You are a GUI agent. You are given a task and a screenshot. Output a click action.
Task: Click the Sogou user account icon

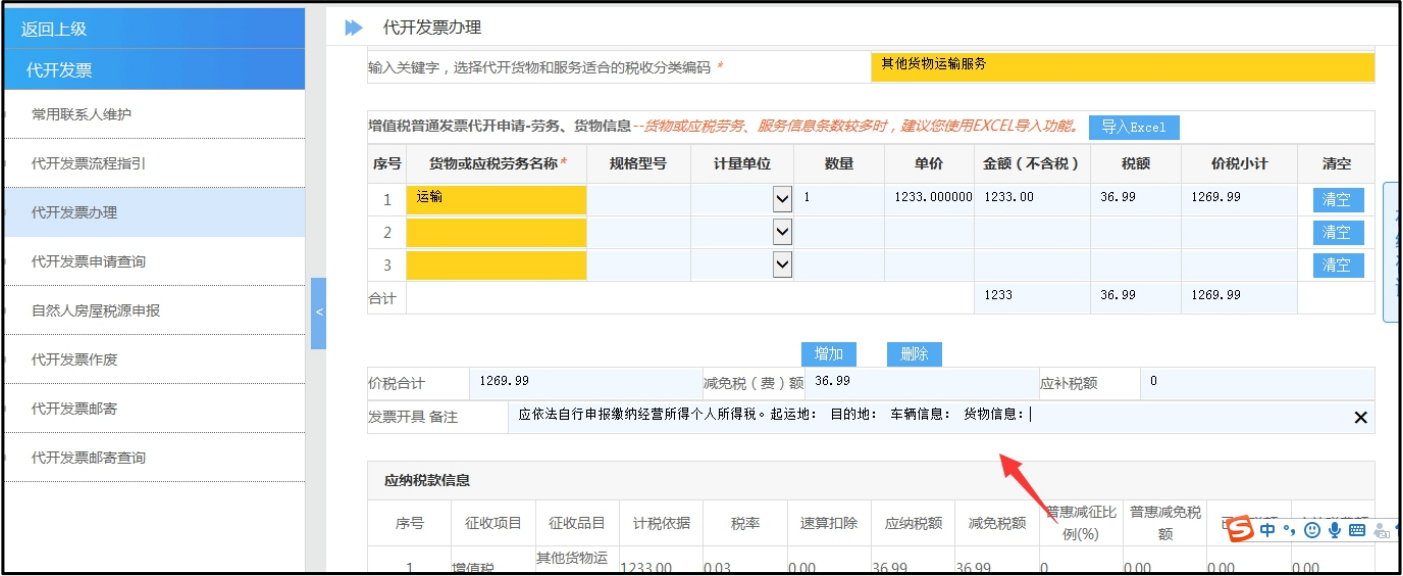click(1381, 531)
